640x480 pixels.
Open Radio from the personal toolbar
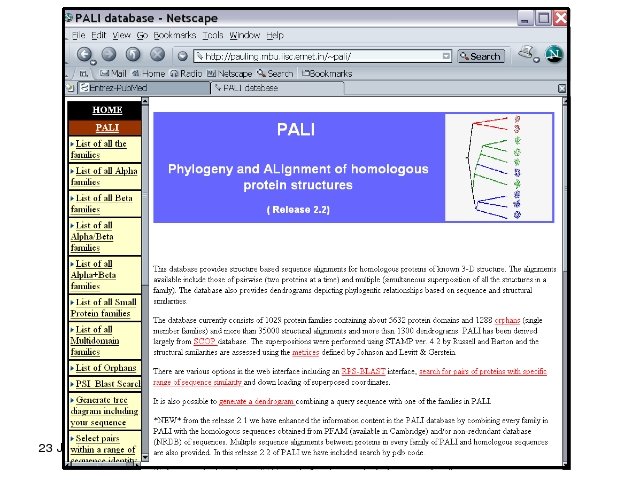pyautogui.click(x=187, y=73)
